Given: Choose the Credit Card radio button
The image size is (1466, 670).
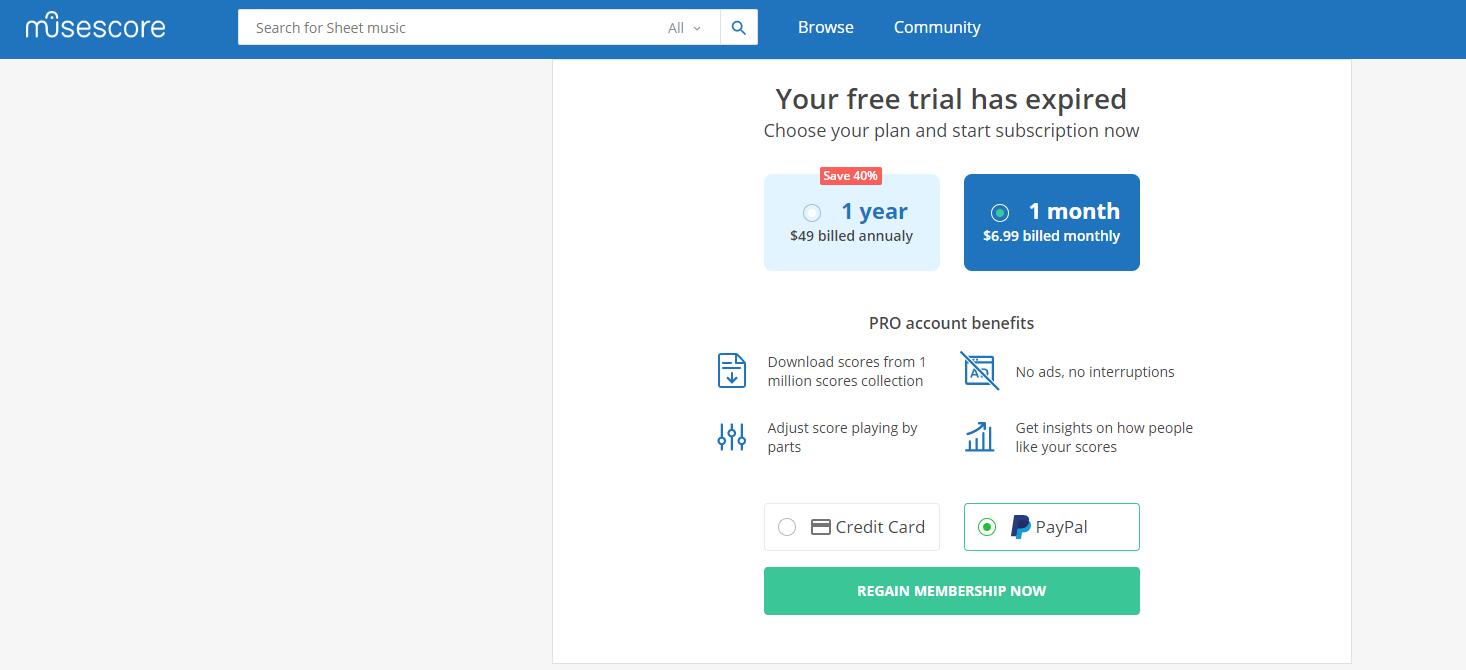Looking at the screenshot, I should [x=787, y=527].
